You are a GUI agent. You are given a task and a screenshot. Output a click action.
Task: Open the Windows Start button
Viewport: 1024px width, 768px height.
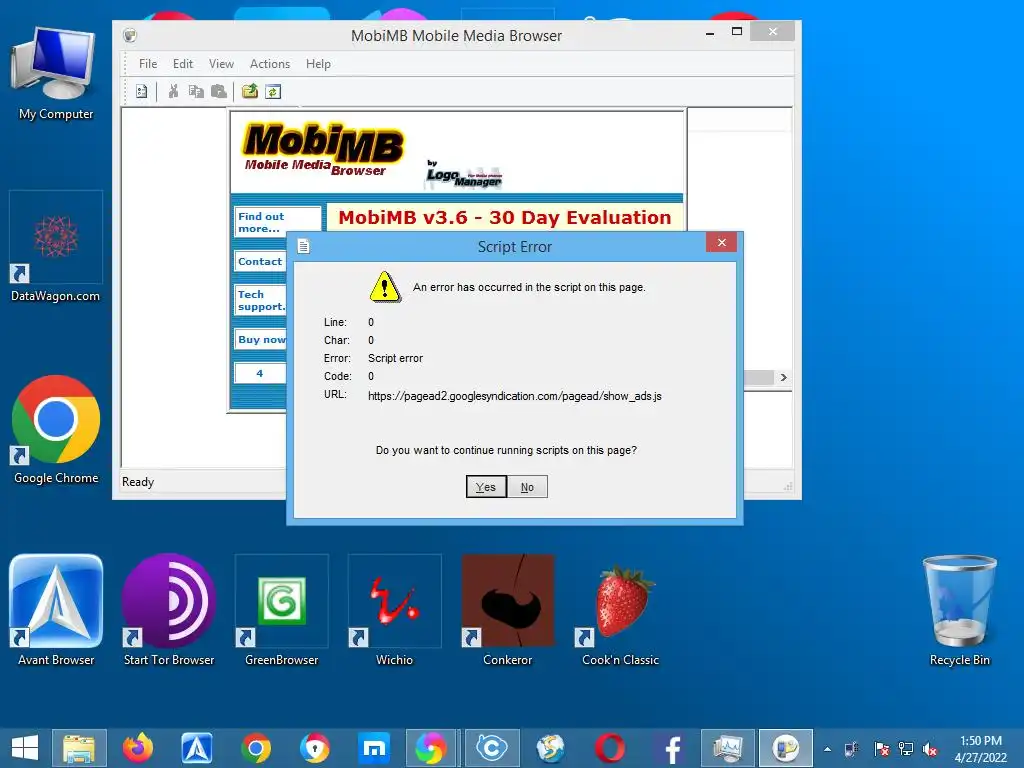click(x=25, y=748)
